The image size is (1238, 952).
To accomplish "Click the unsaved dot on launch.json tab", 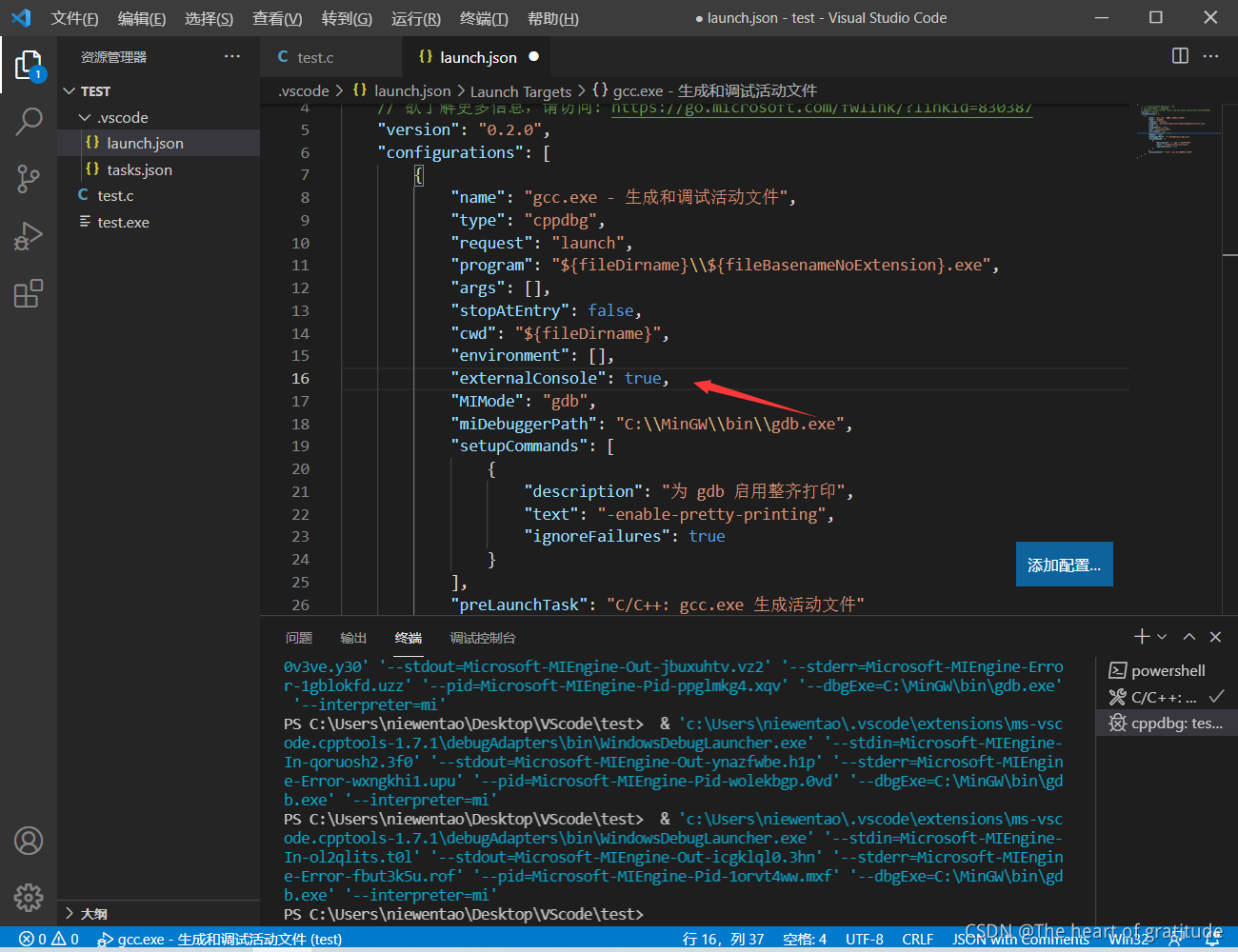I will point(534,56).
